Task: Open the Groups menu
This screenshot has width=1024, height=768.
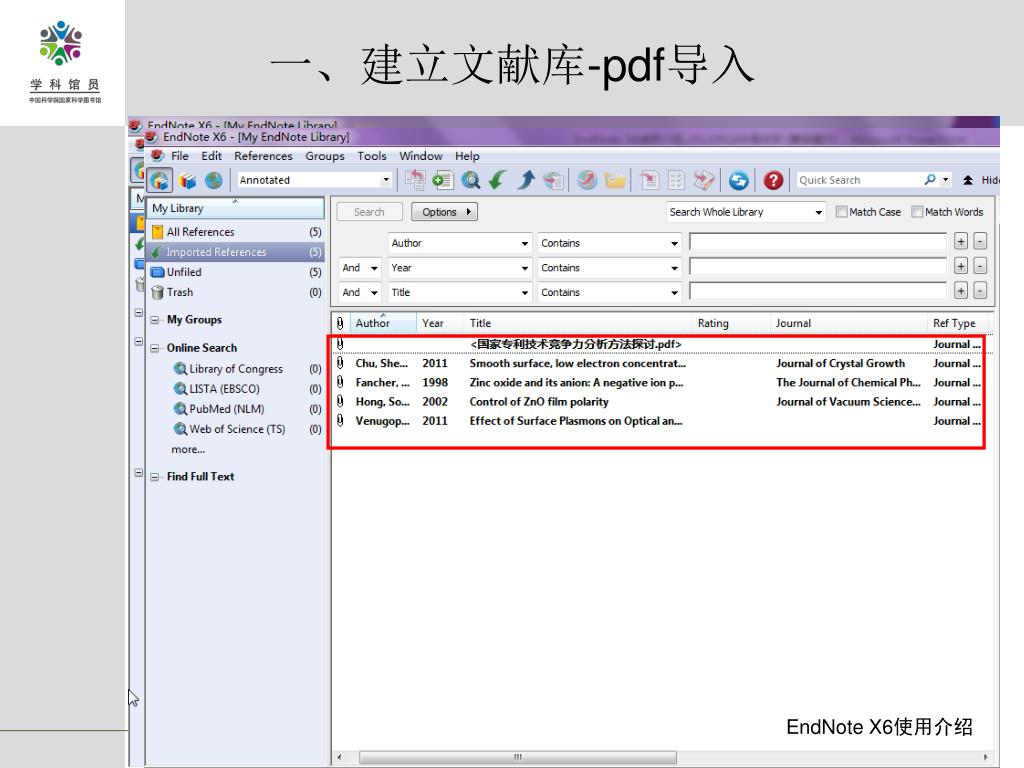Action: coord(325,155)
